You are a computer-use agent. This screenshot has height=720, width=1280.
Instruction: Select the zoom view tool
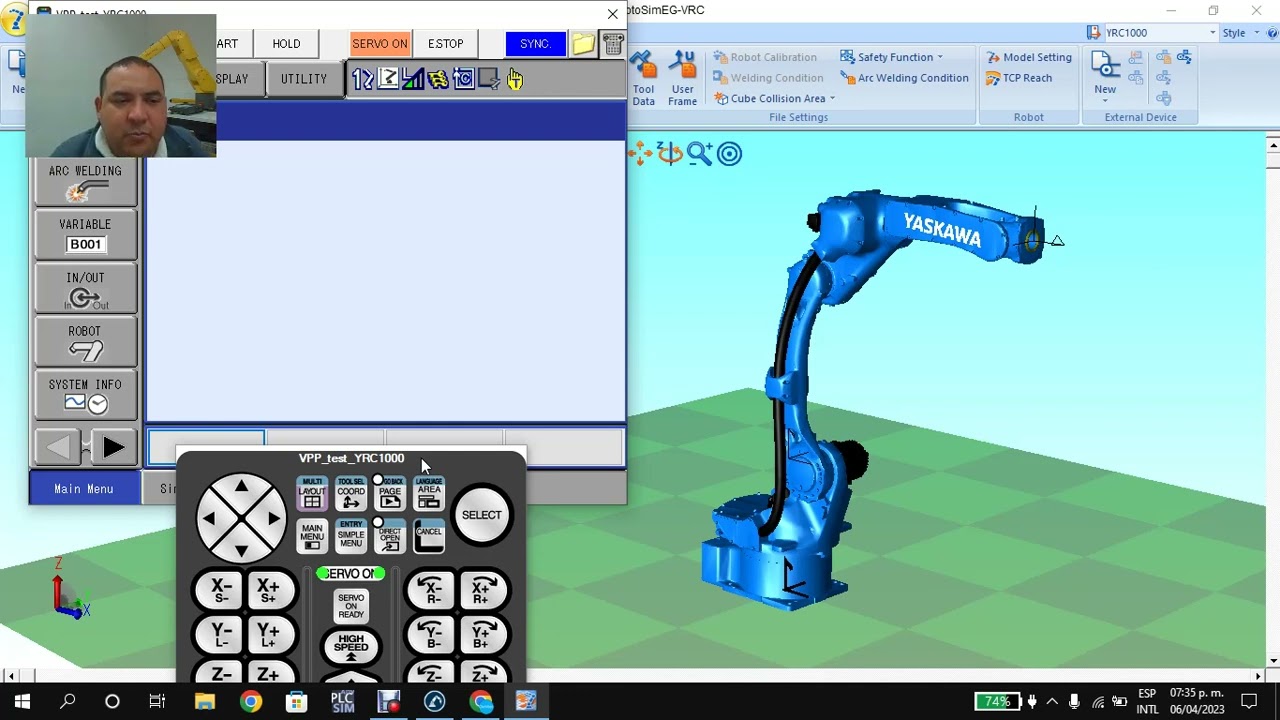tap(699, 153)
